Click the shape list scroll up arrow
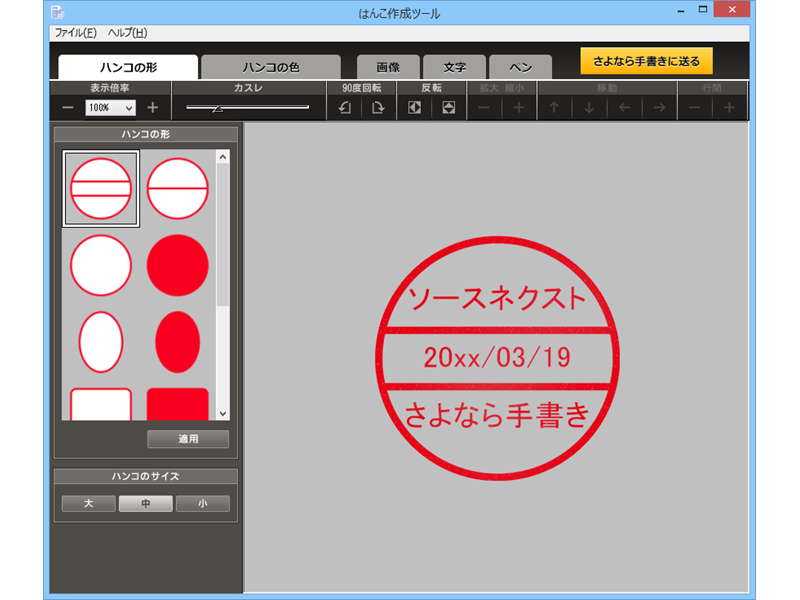 (223, 157)
